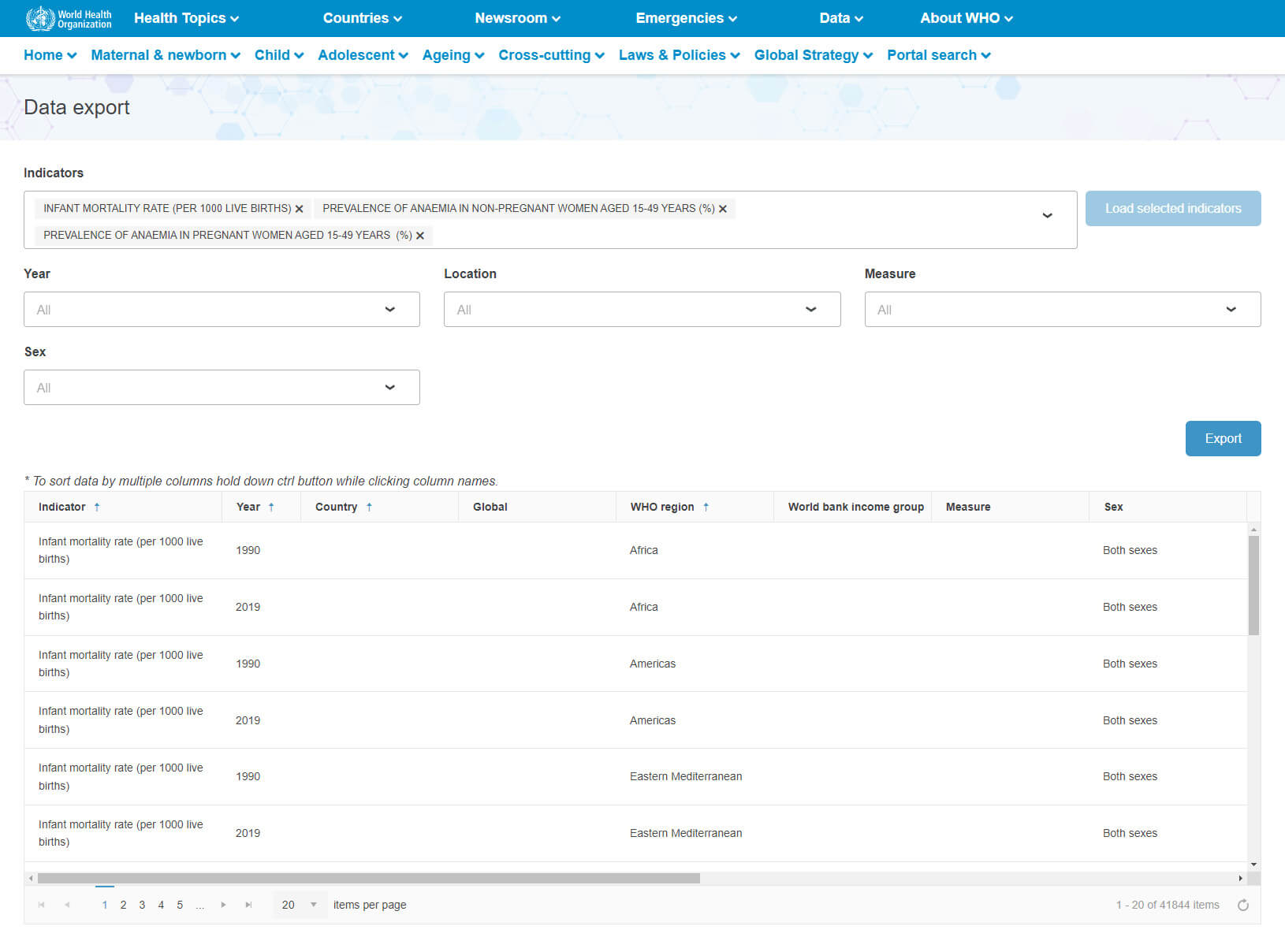Click the table vertical scrollbar thumb
This screenshot has width=1285, height=952.
click(x=1253, y=585)
